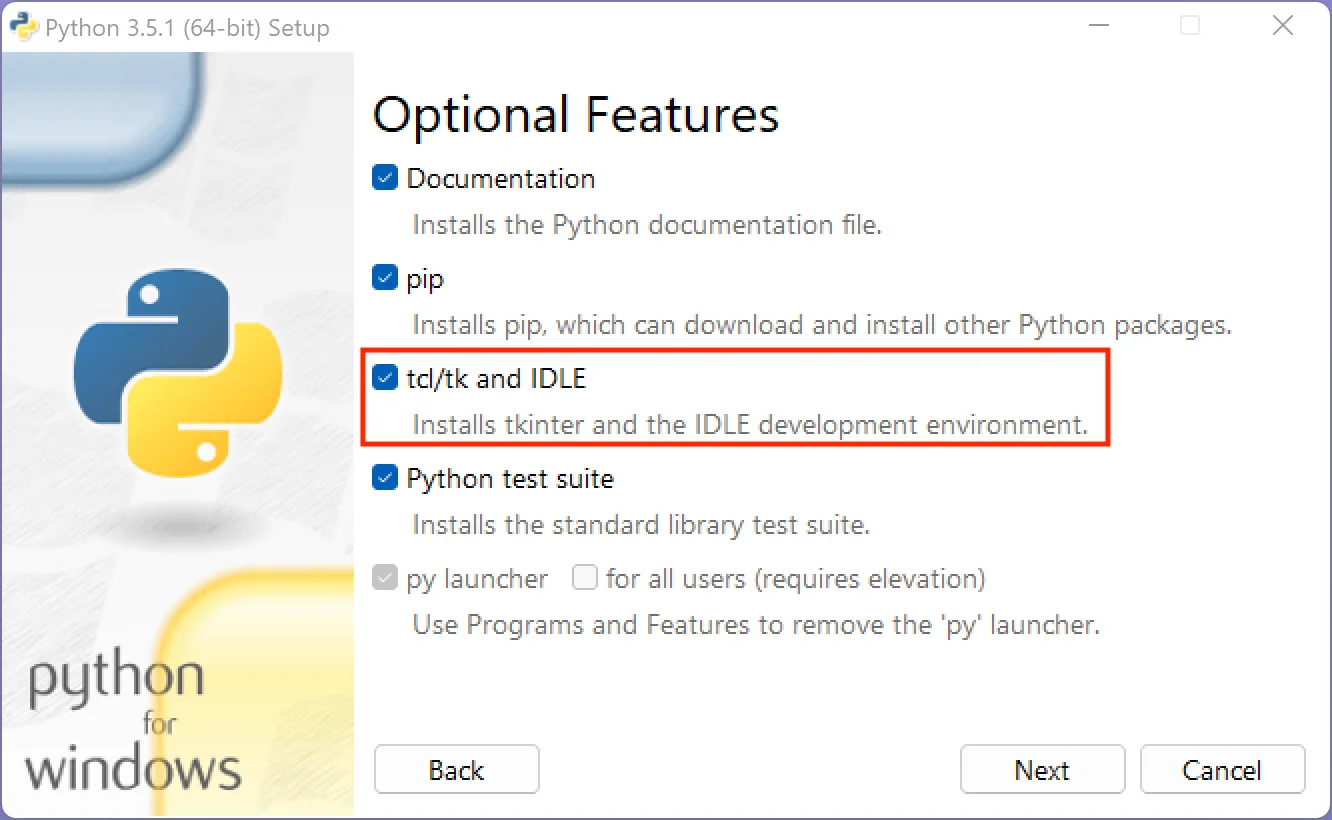The image size is (1332, 820).
Task: Click the highlighted tcl/tk checkmark icon
Action: [384, 377]
